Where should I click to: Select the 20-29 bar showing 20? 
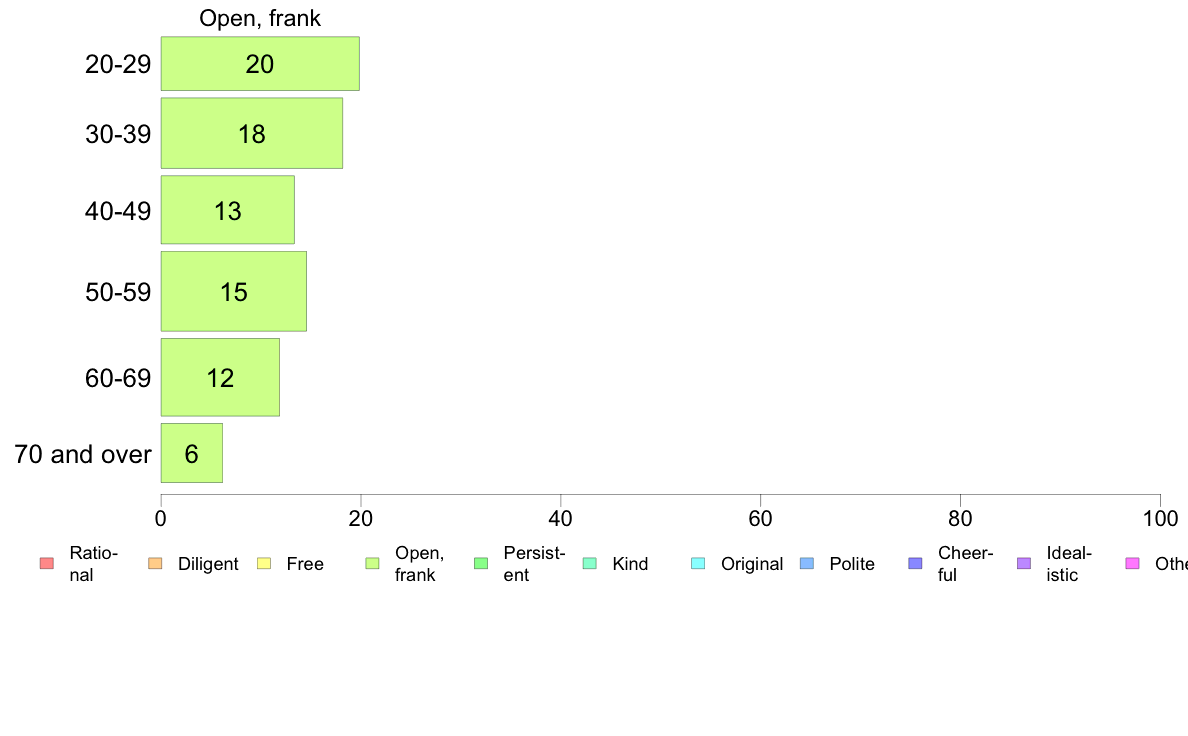coord(260,64)
